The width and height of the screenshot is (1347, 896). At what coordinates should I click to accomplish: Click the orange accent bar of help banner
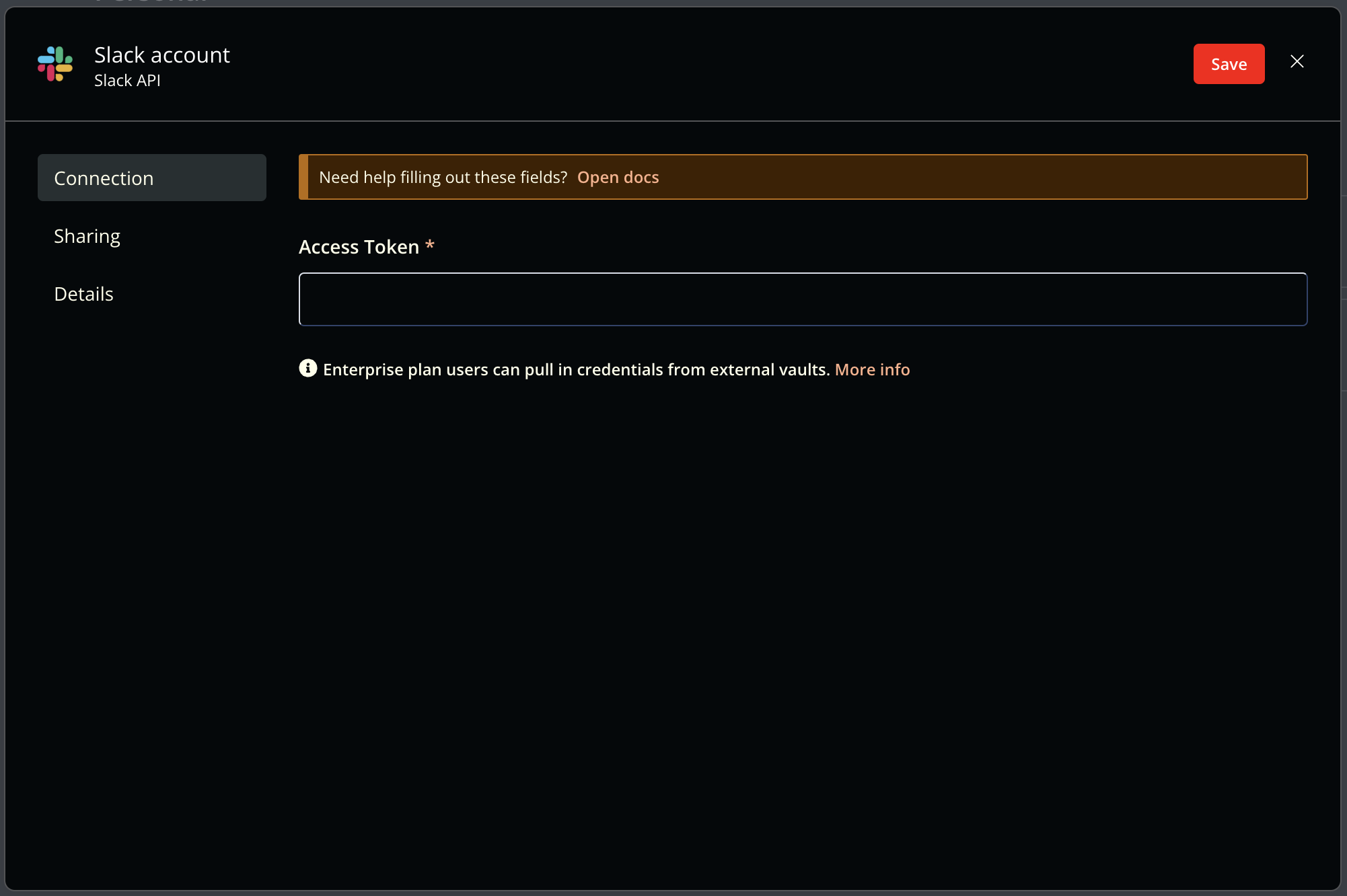303,177
